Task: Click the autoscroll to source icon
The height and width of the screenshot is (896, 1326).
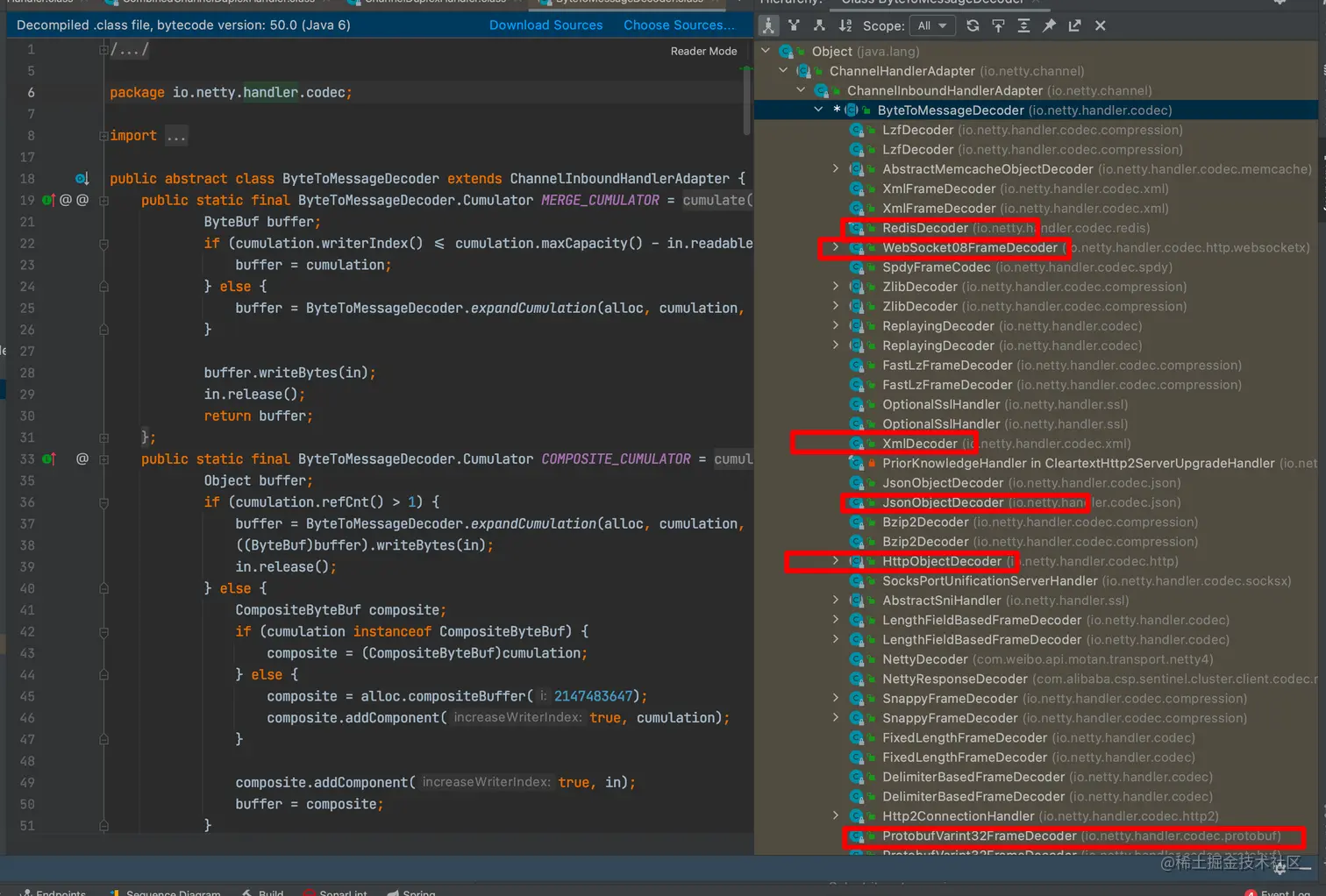Action: 998,25
